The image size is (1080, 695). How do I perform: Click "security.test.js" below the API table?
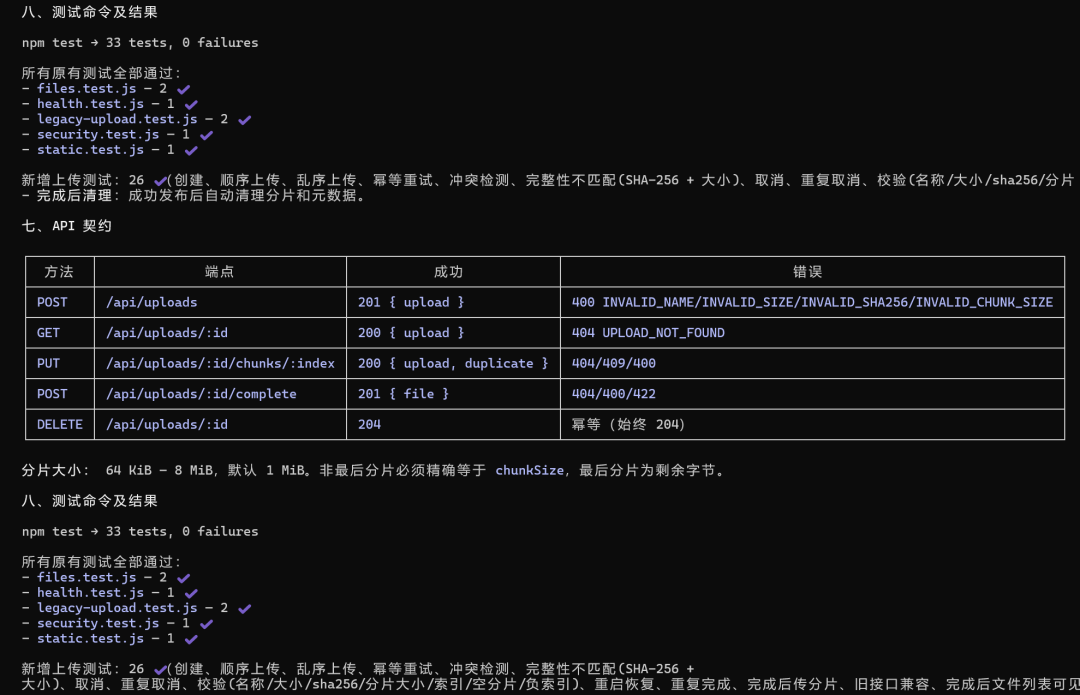coord(98,623)
